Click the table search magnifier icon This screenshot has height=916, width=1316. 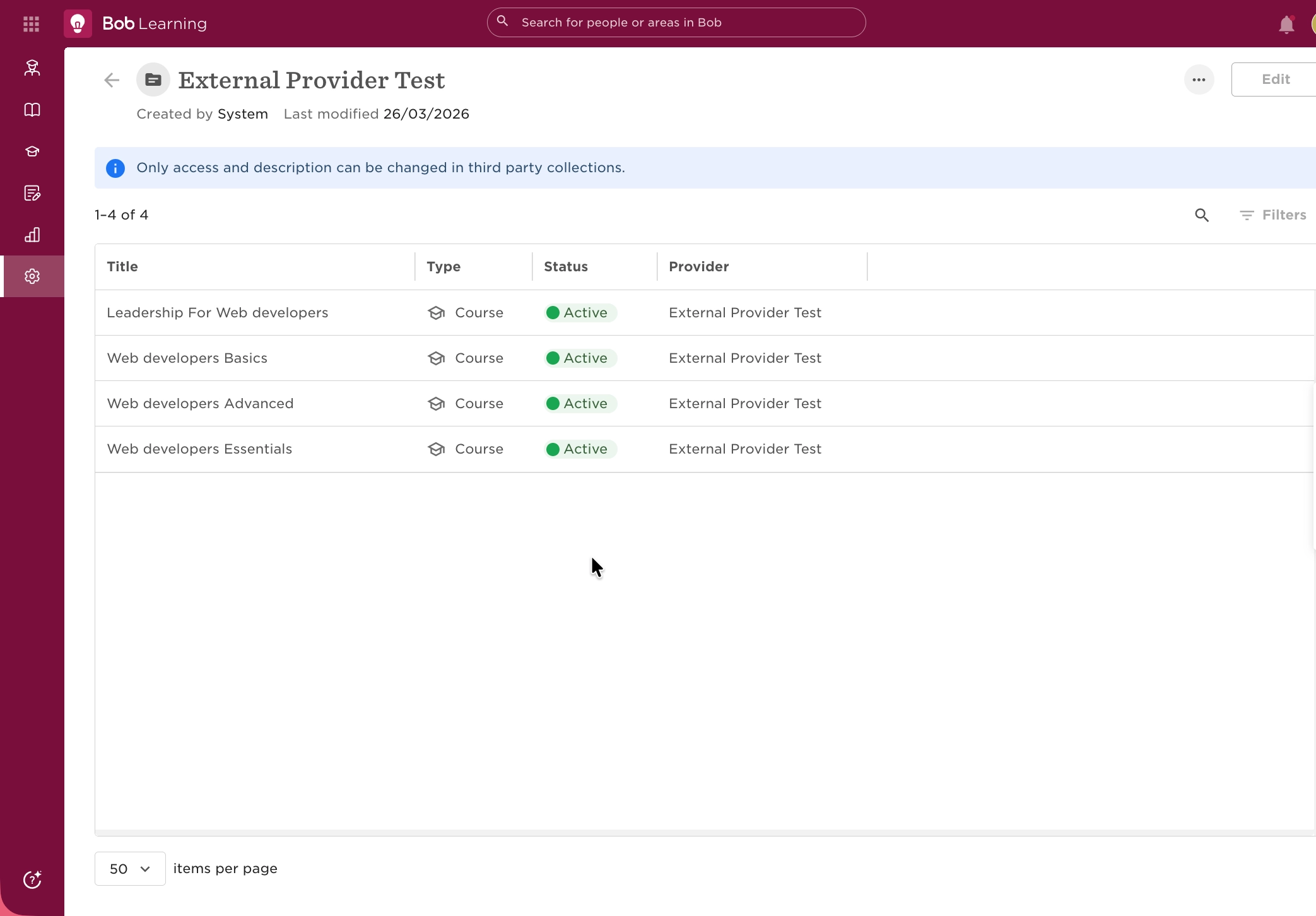[1202, 215]
